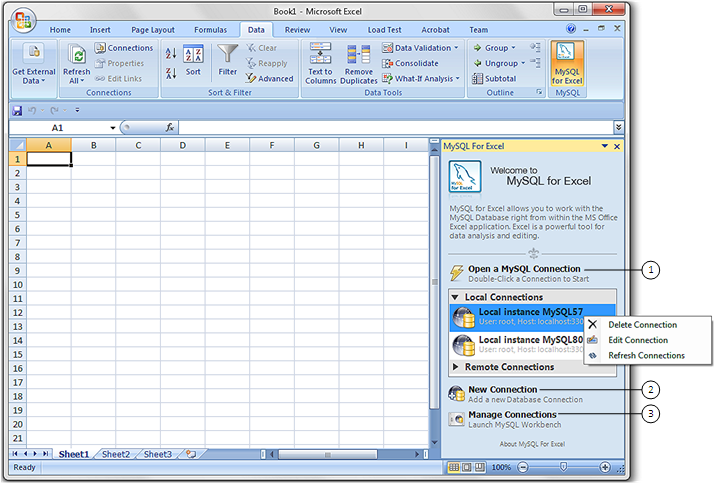Click Zoom In plus button

point(605,467)
